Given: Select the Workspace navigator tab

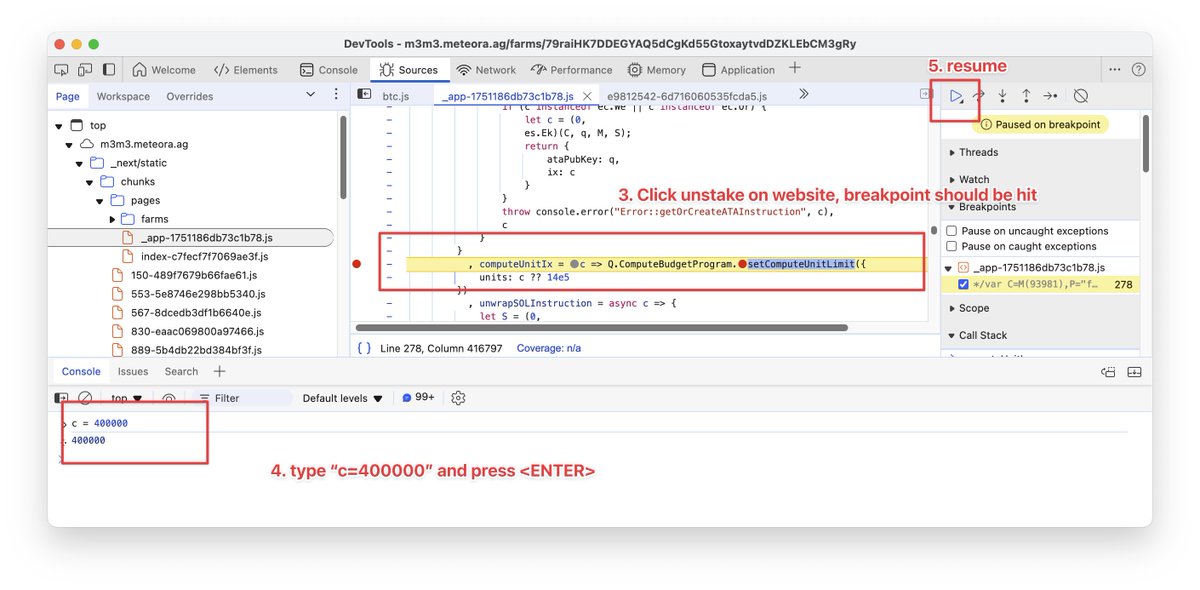Looking at the screenshot, I should (123, 96).
